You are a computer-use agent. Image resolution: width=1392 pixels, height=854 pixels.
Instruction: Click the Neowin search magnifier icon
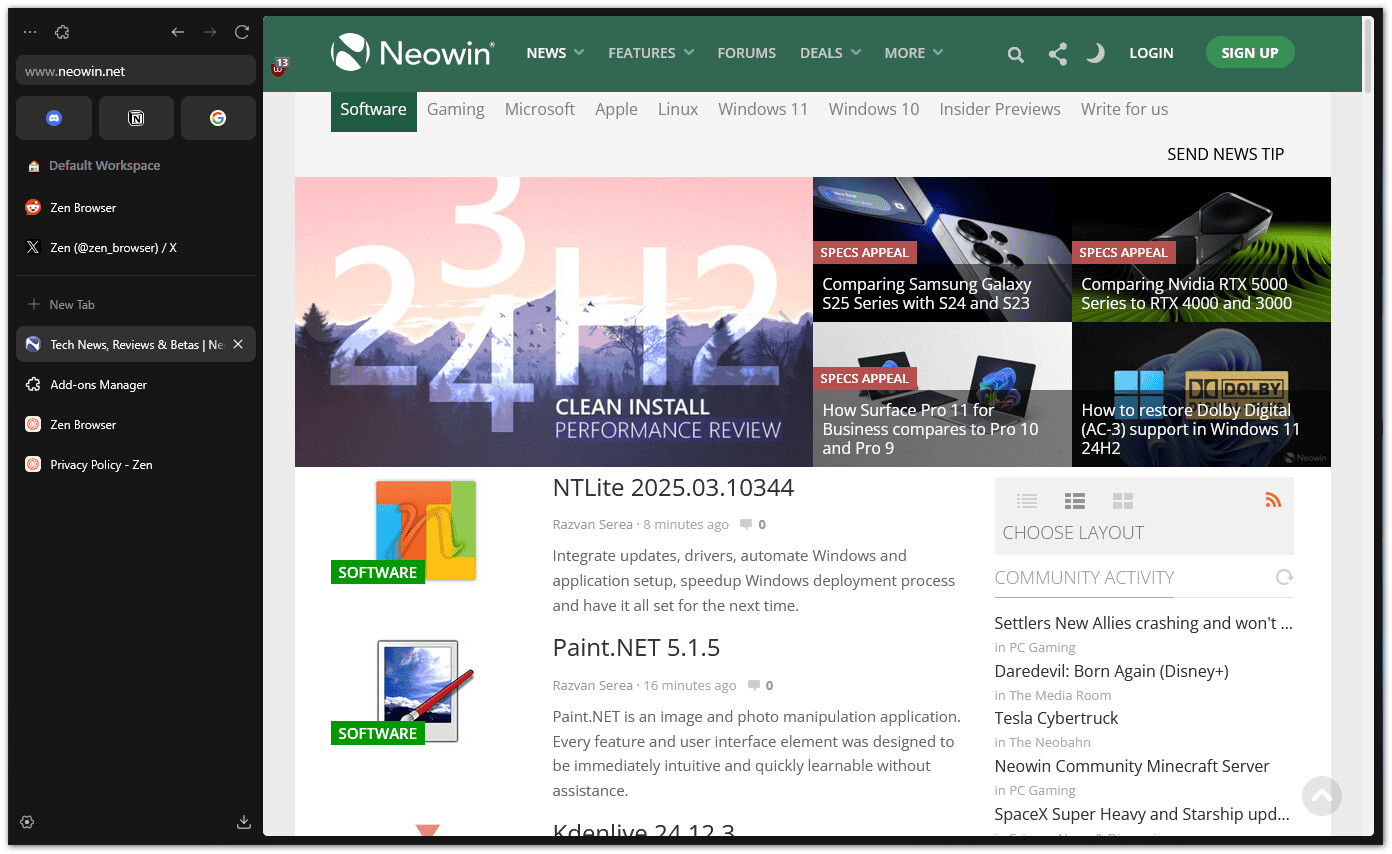(1015, 53)
